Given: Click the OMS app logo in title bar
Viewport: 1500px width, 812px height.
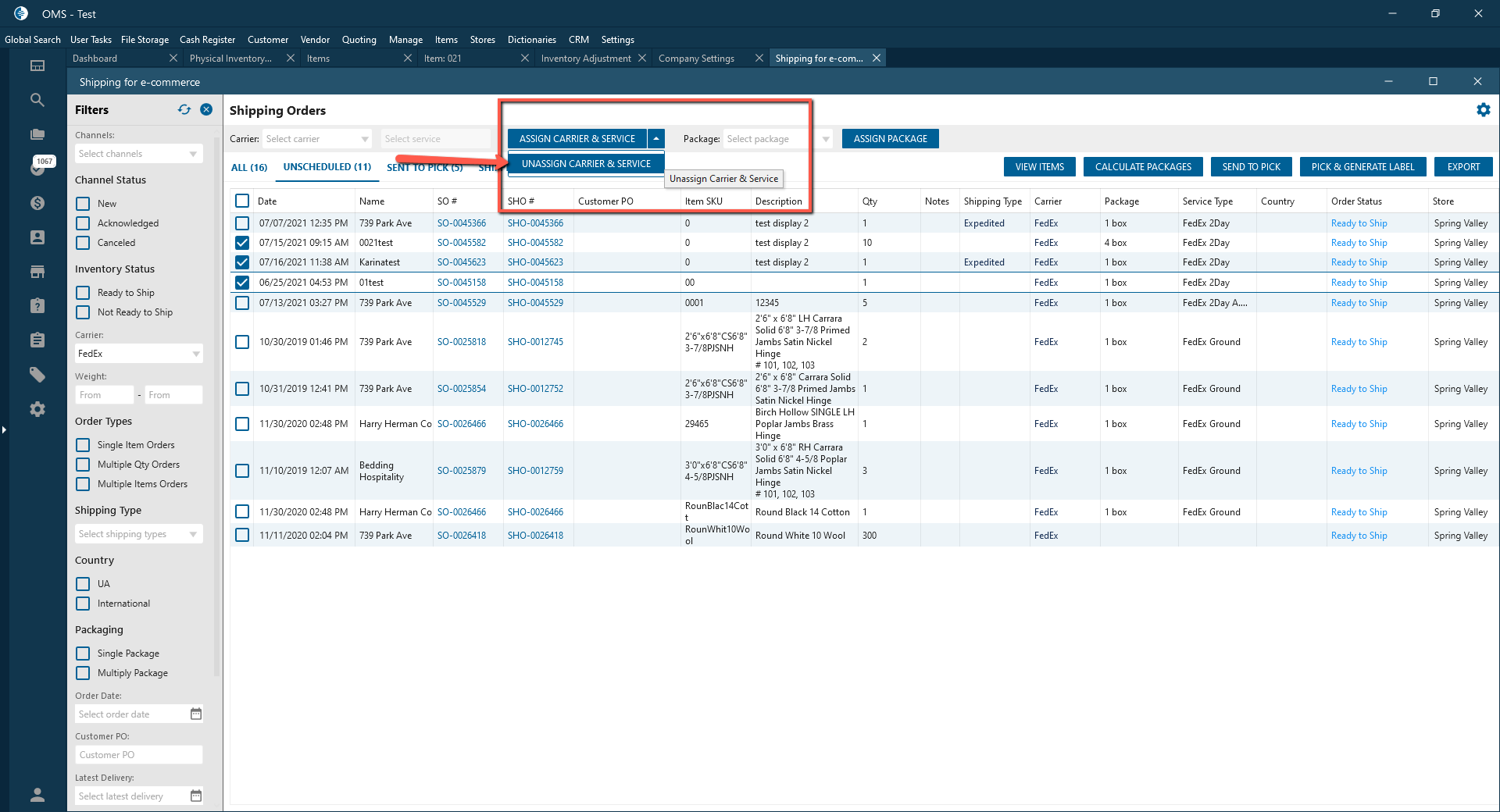Looking at the screenshot, I should tap(21, 13).
